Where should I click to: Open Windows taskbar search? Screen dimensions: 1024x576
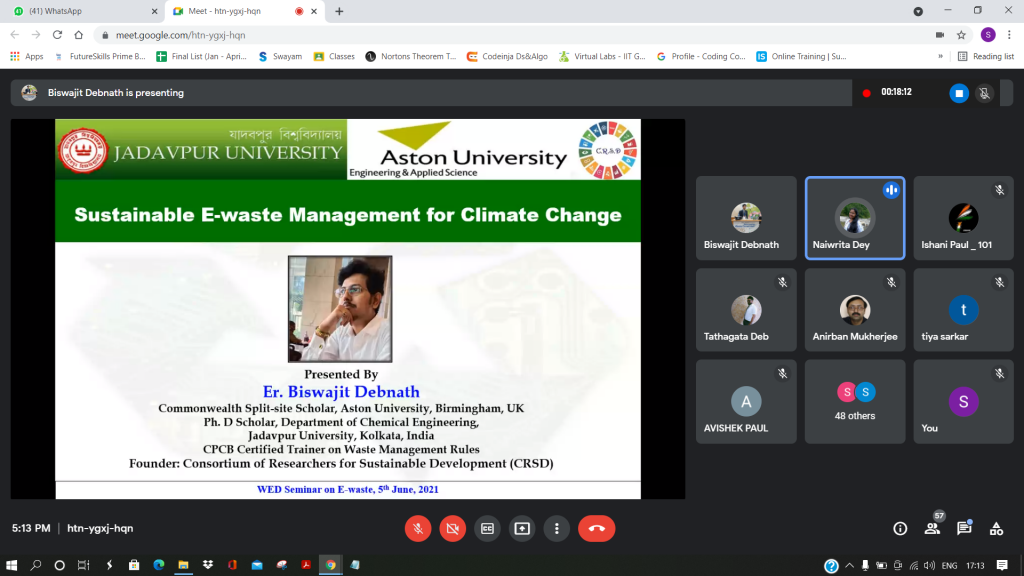36,565
